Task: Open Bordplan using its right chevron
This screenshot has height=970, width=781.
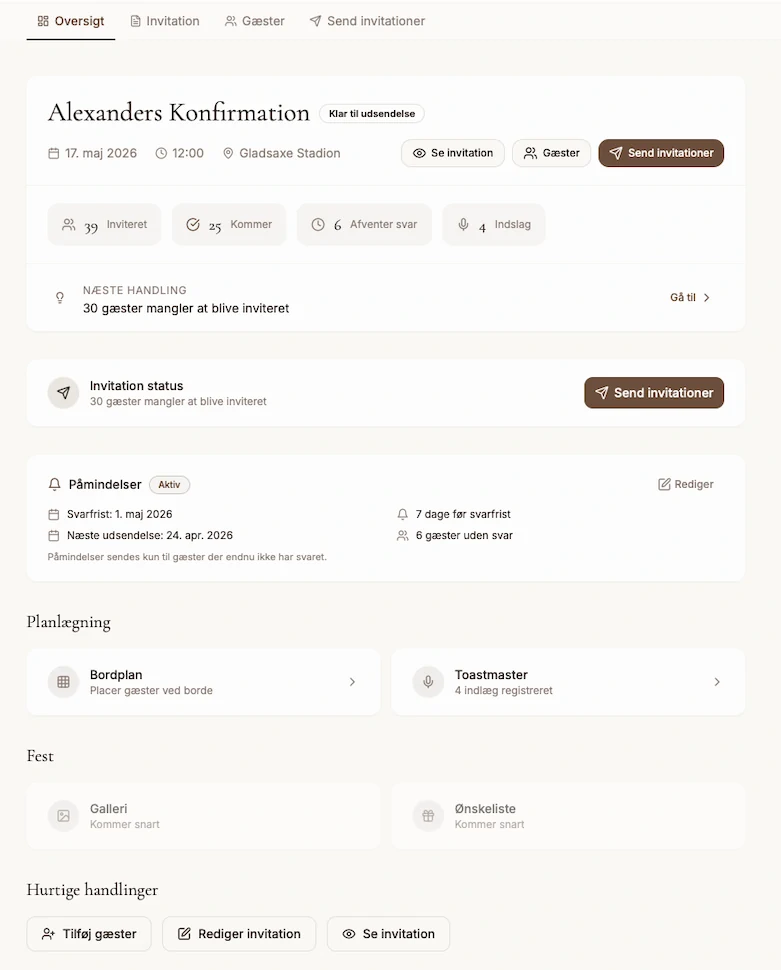Action: (352, 681)
